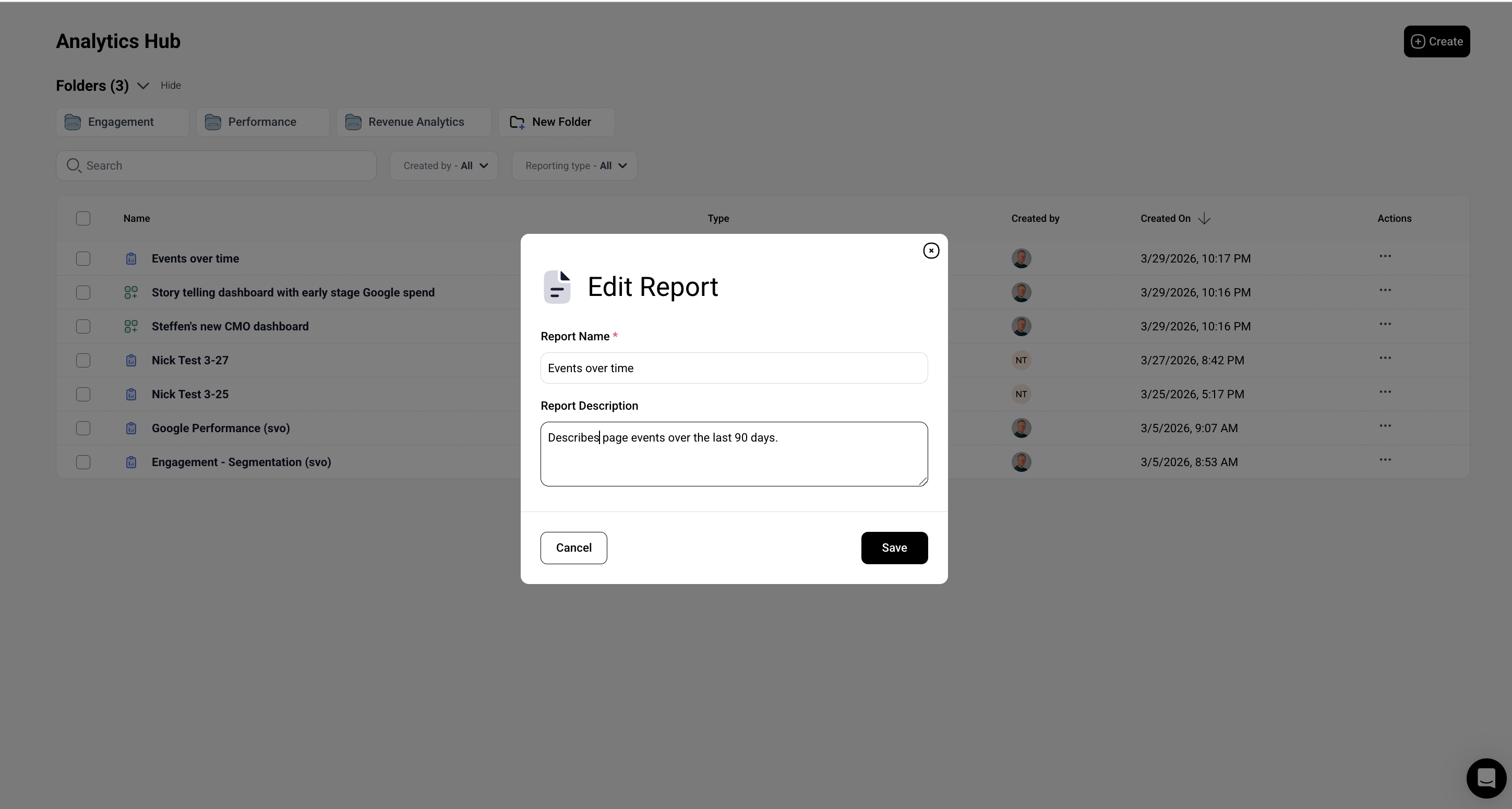Click report icon beside Google Performance (svo)
The image size is (1512, 809).
click(131, 428)
